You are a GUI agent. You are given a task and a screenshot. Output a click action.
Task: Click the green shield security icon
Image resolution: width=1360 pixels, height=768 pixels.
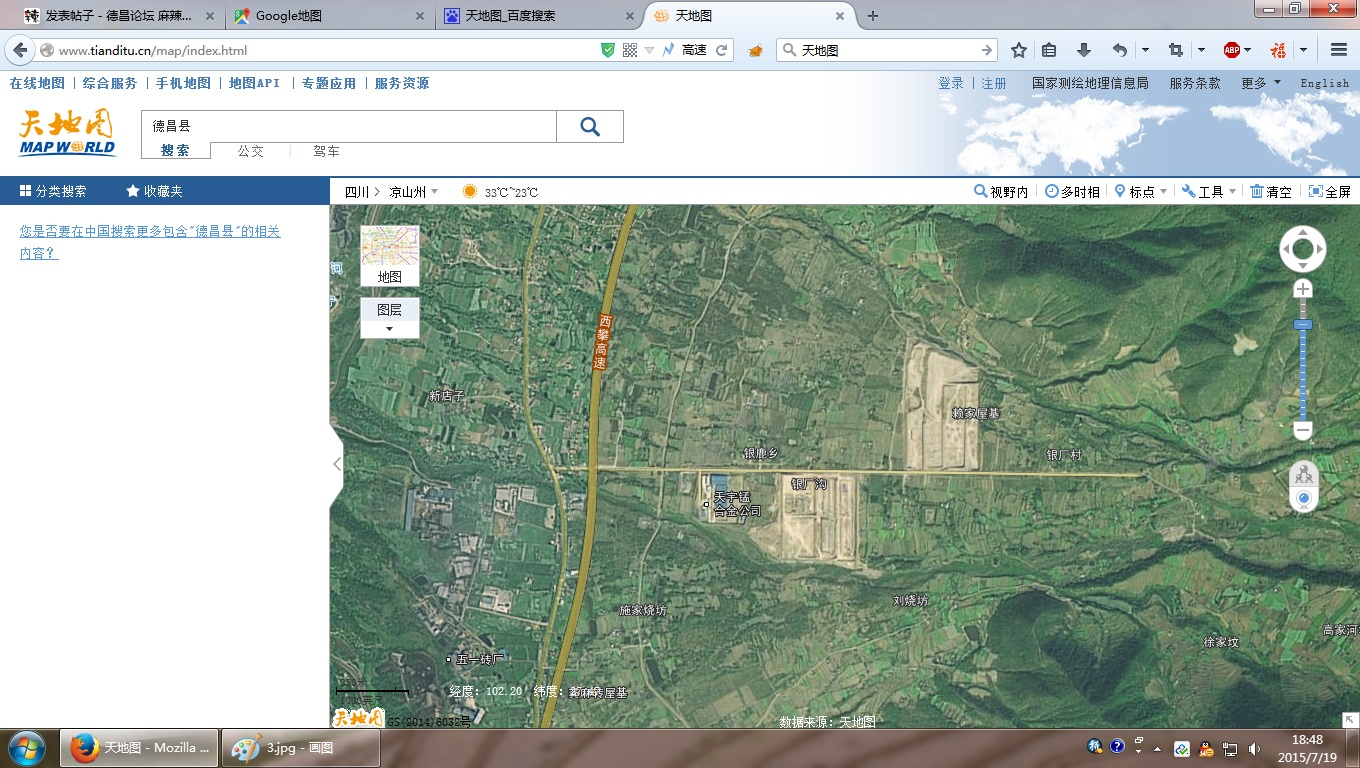608,50
